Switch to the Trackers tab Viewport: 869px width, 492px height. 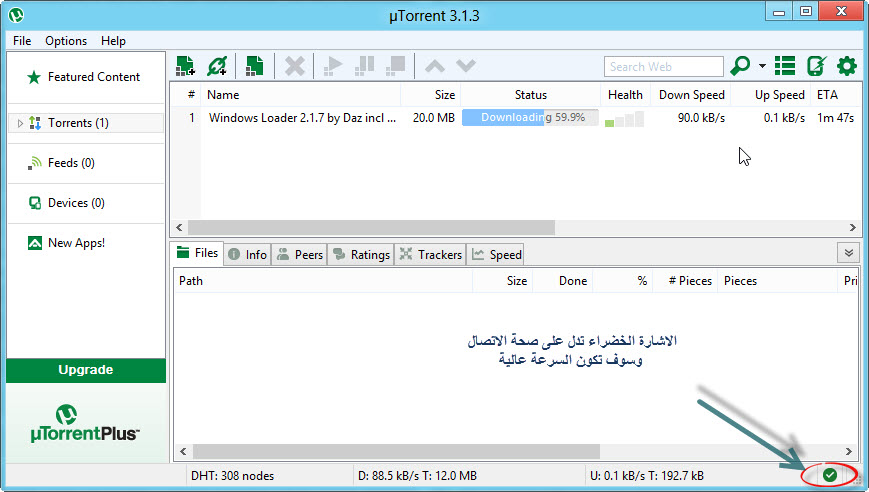click(x=431, y=255)
